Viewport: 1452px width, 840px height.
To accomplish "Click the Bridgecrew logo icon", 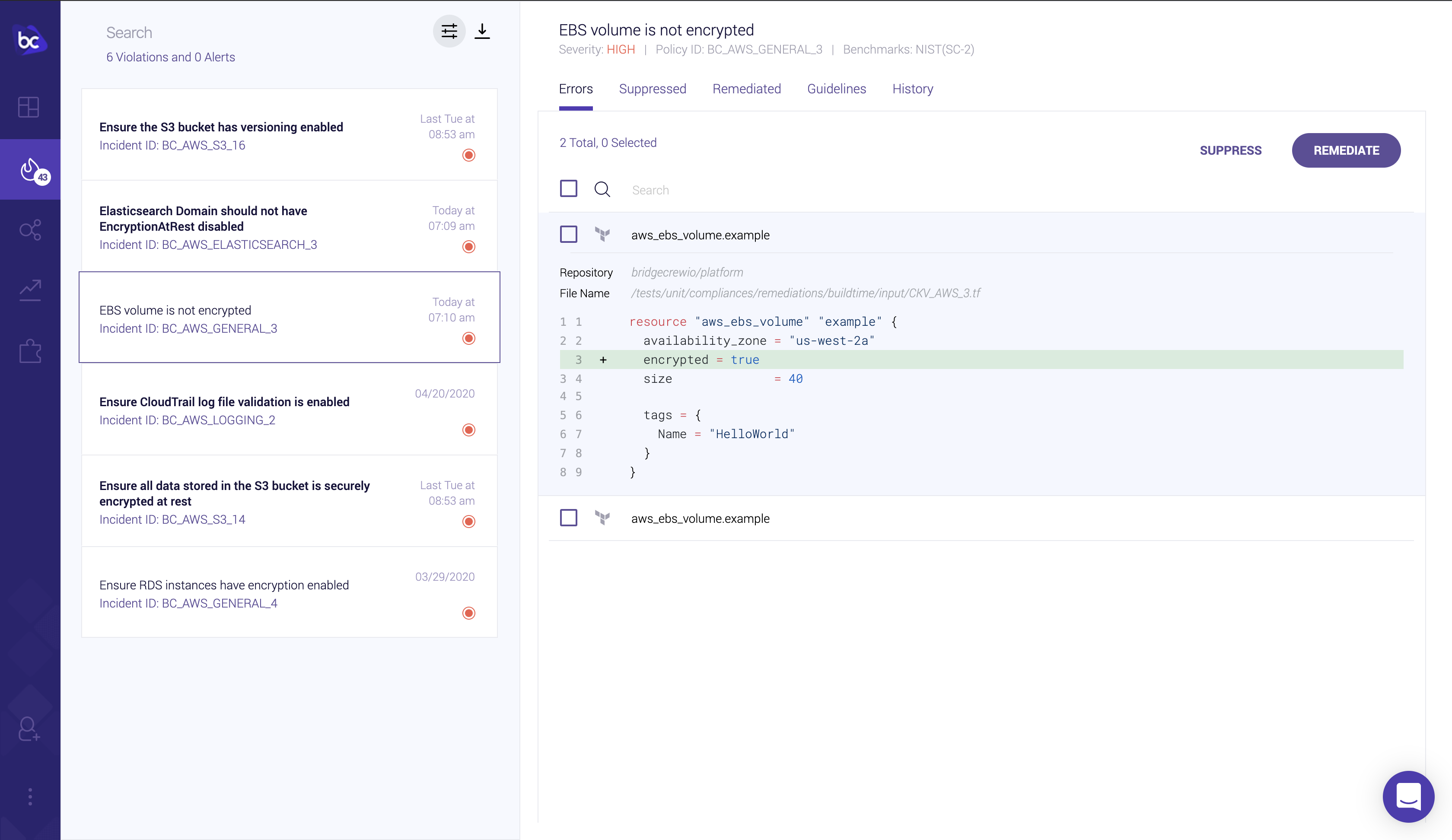I will 29,40.
